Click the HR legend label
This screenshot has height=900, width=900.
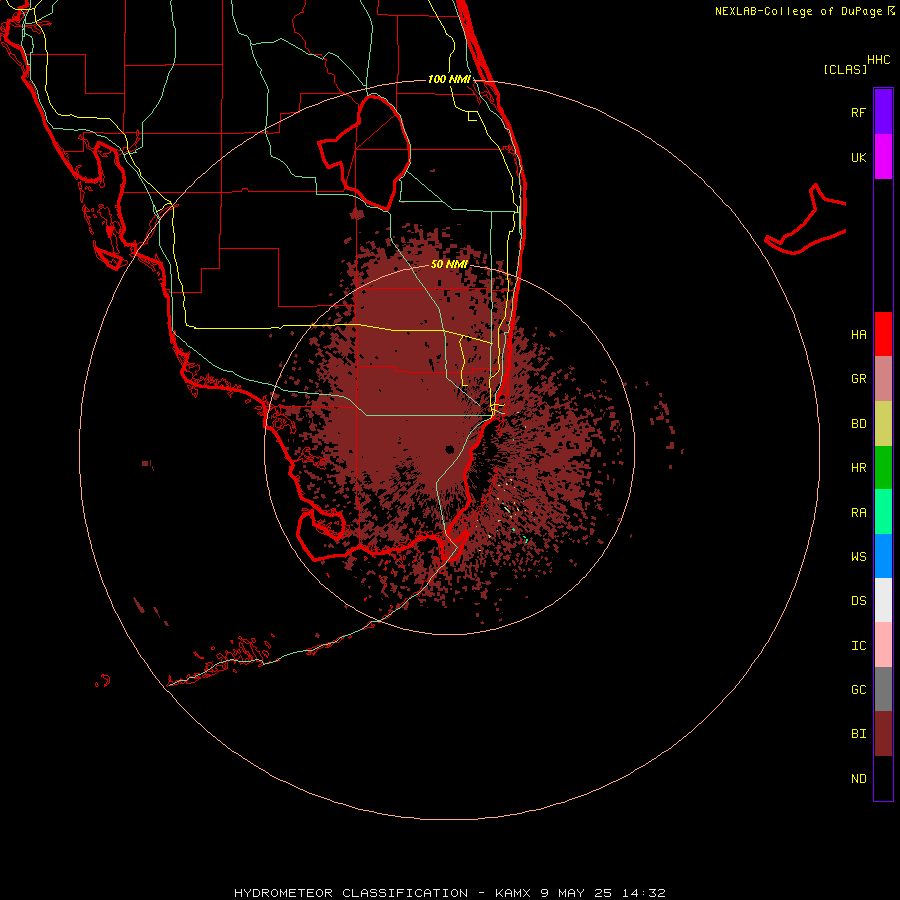(x=858, y=468)
